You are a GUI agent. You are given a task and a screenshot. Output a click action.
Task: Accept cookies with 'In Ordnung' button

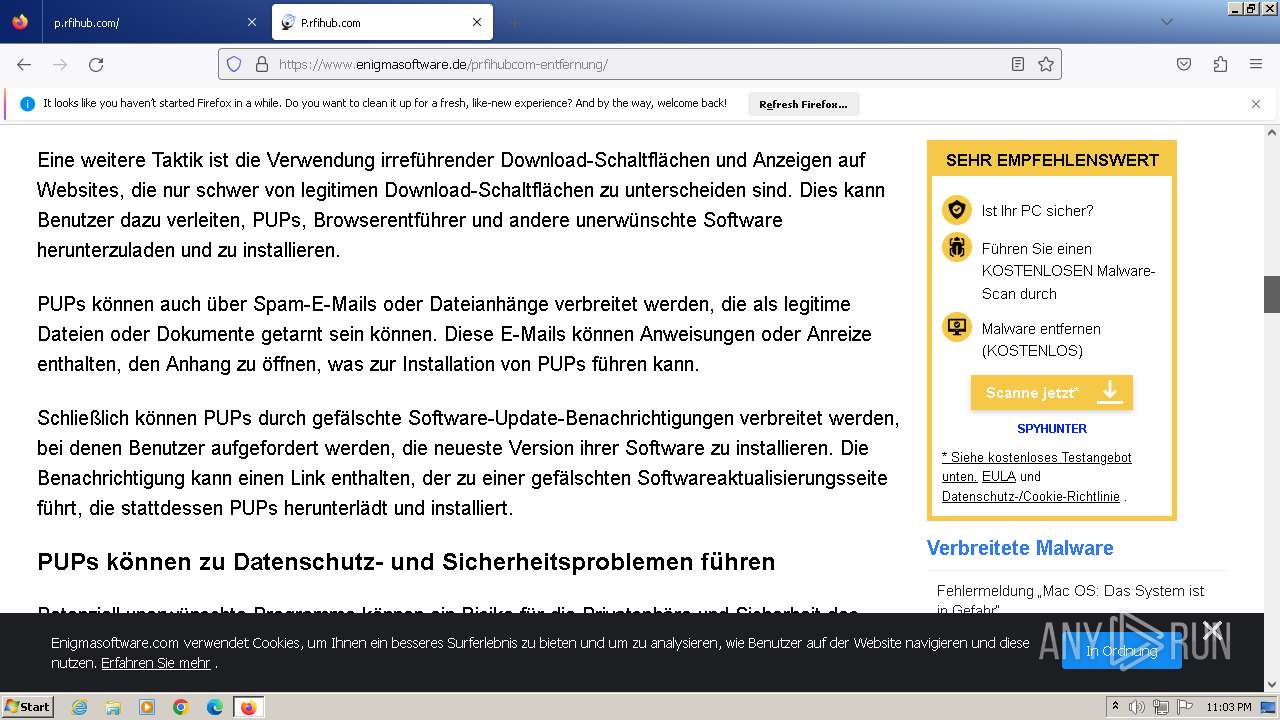(1122, 651)
